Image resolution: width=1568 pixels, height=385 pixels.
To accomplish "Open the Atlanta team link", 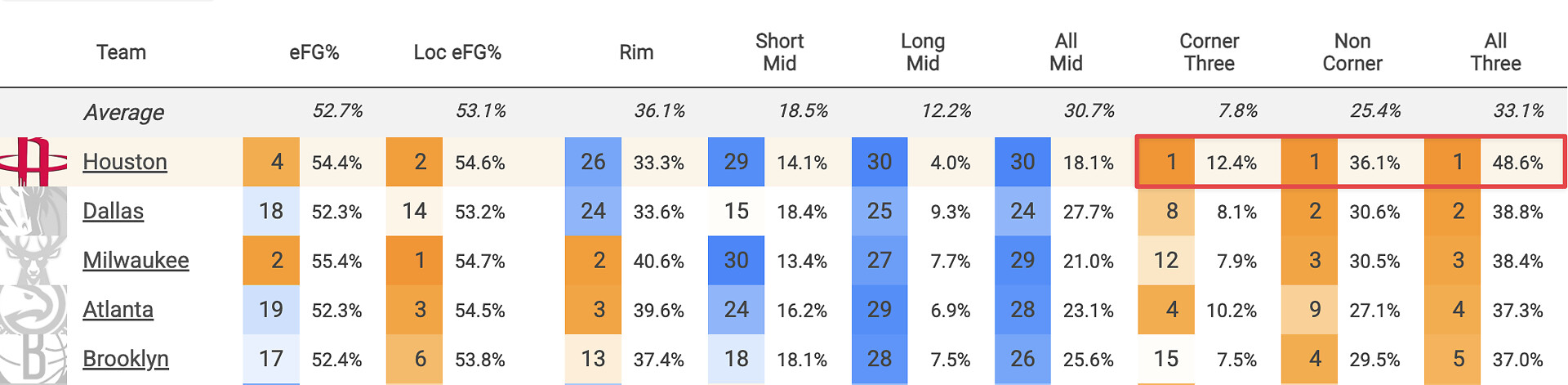I will pos(118,309).
